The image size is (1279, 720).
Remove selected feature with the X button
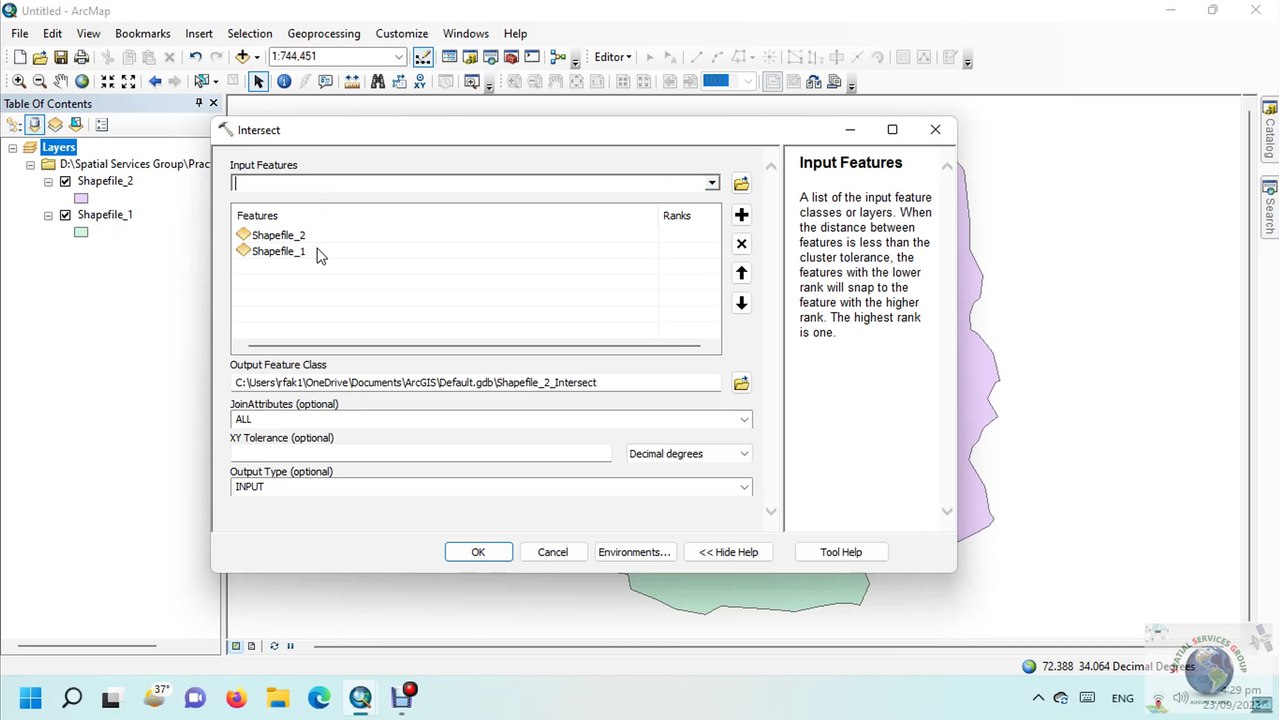[x=741, y=244]
